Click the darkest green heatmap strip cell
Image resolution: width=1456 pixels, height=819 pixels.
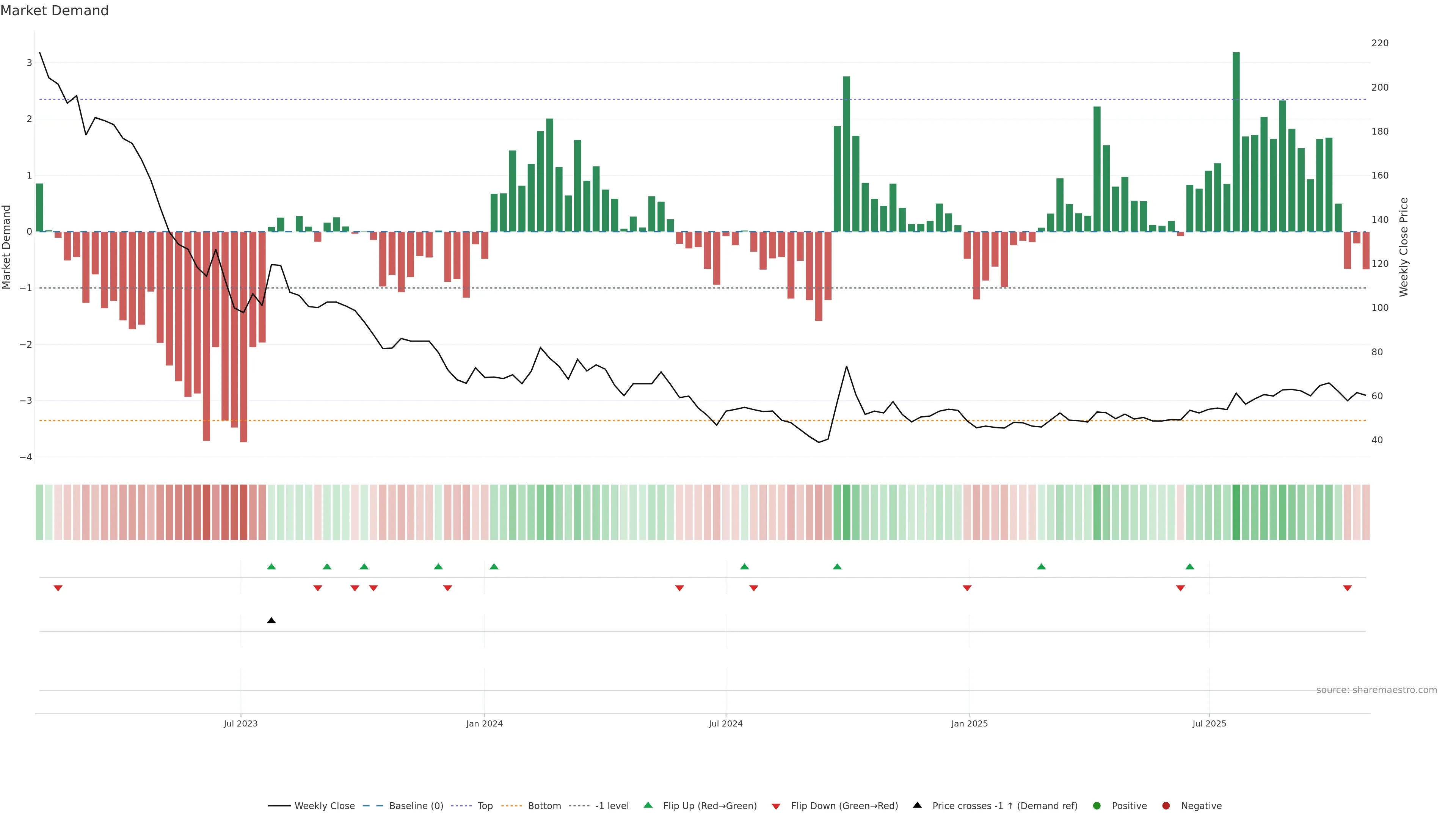pos(1236,512)
